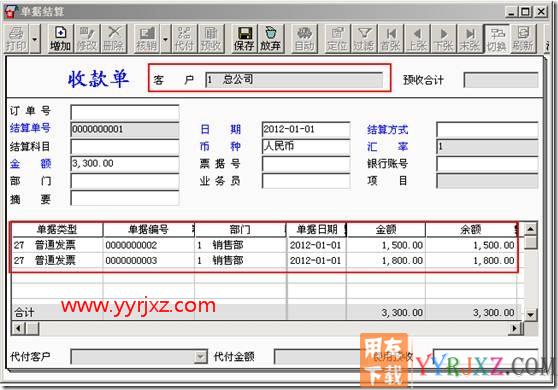Click the 部门 column header in table

click(x=240, y=230)
